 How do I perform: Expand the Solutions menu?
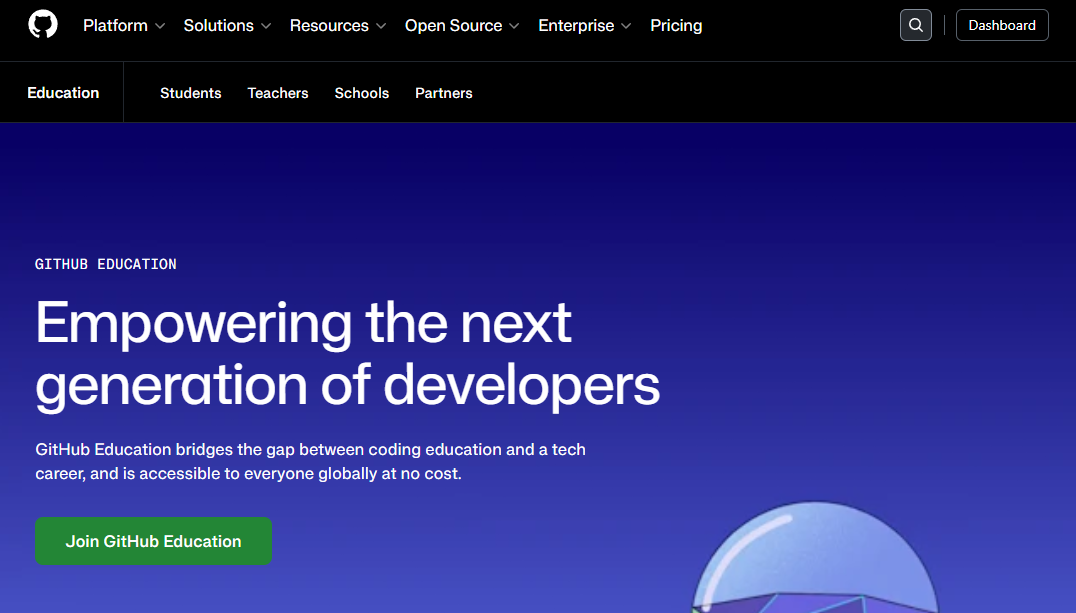pos(227,25)
